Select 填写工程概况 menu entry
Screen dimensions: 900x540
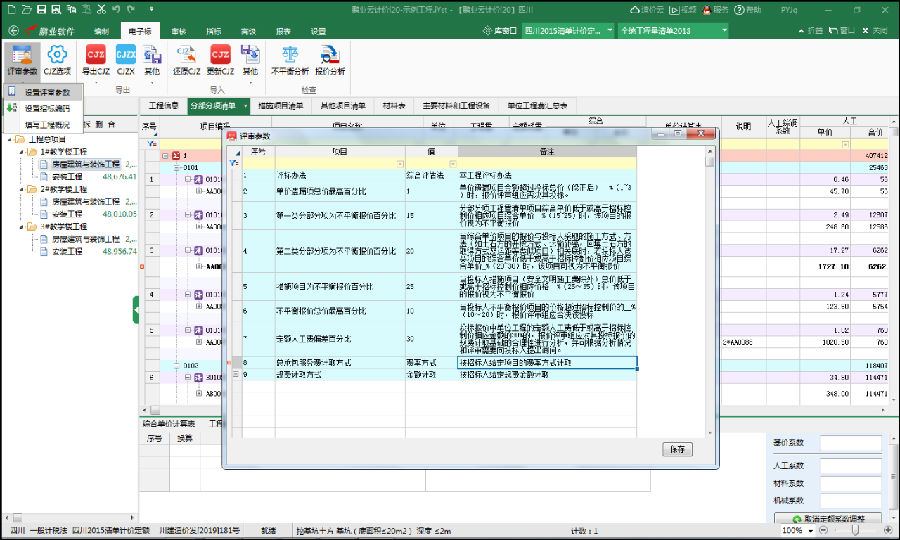point(47,123)
